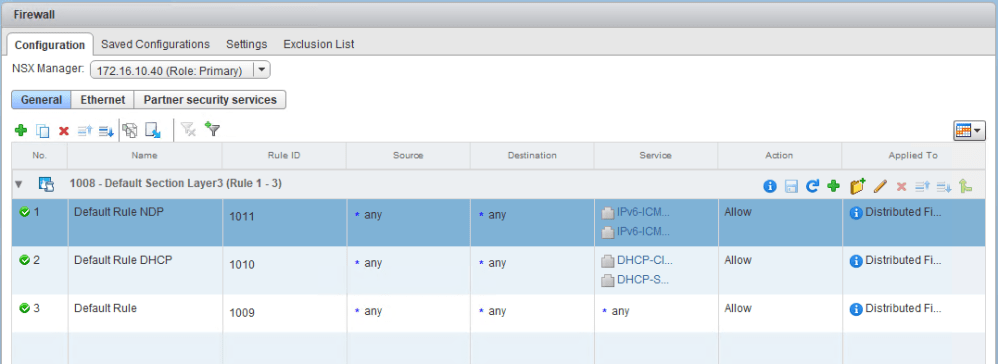This screenshot has width=998, height=364.
Task: Click the red Delete rule X in the top toolbar
Action: click(x=64, y=131)
